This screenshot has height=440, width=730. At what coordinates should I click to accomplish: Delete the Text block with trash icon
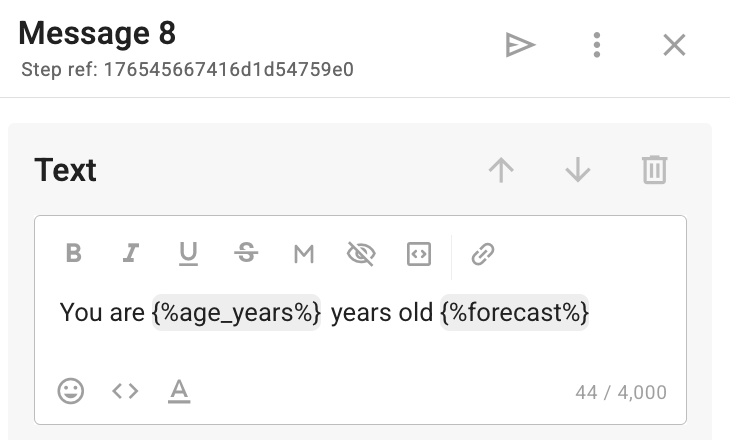[x=654, y=170]
